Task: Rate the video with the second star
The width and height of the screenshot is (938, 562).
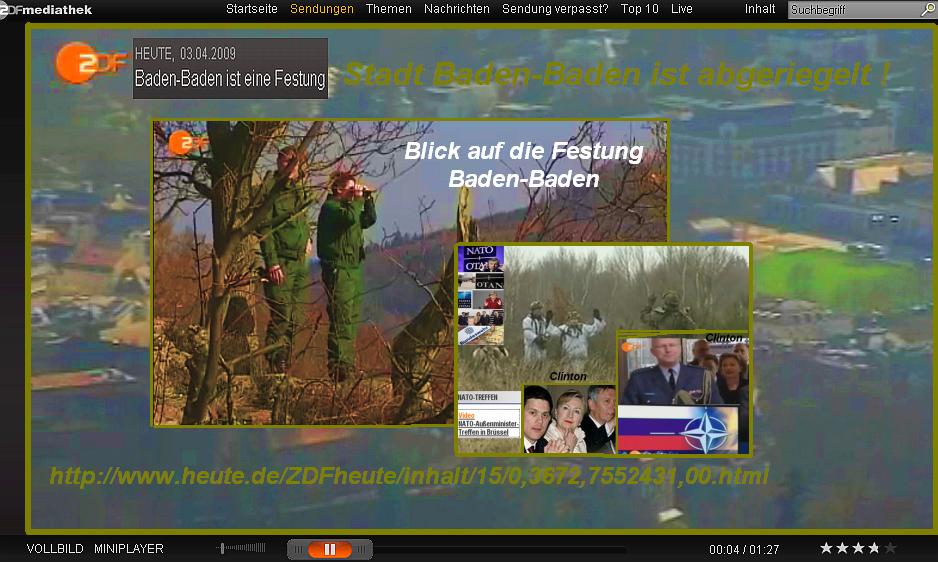Action: point(842,548)
